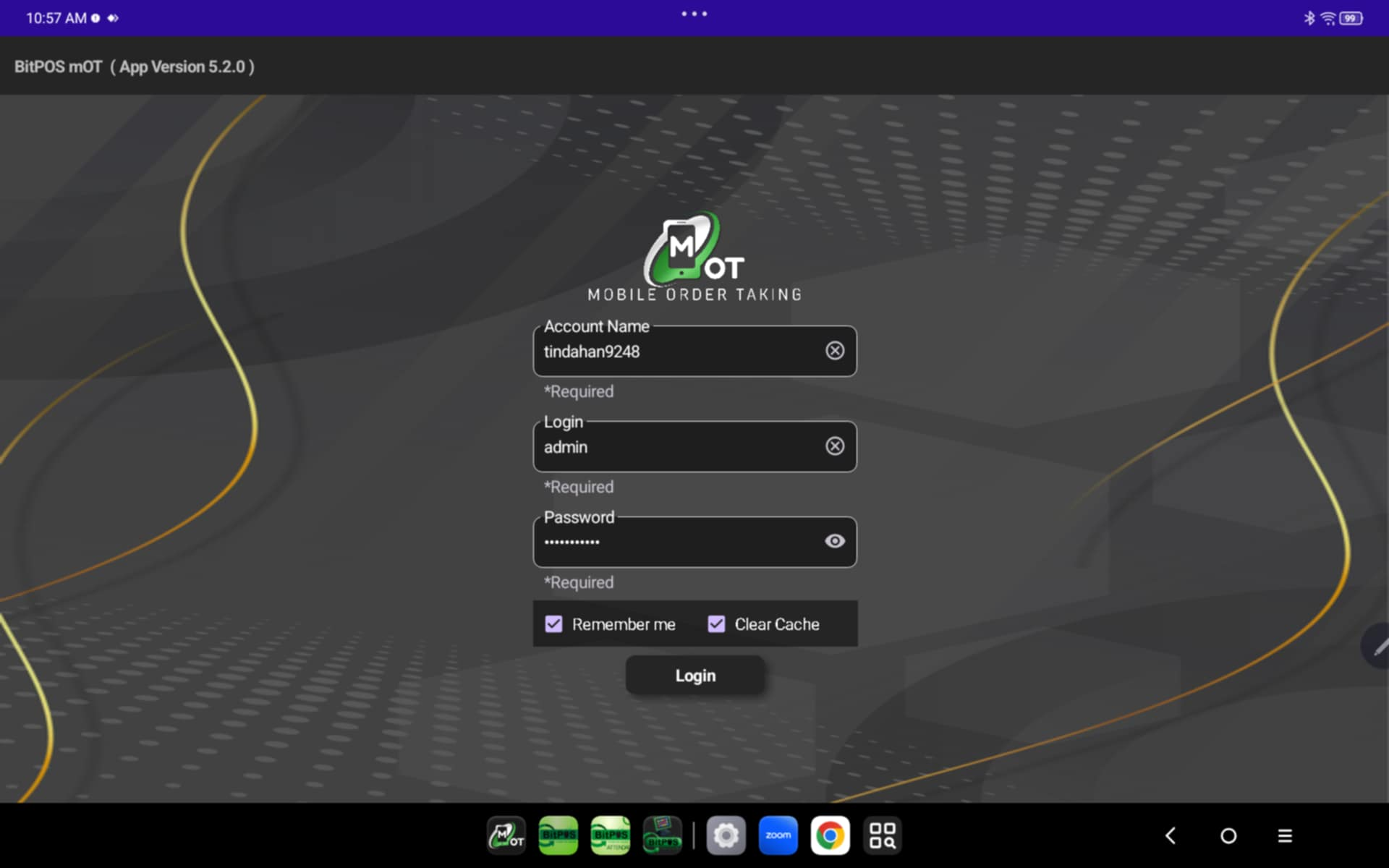
Task: Click the Clear Cache label text
Action: tap(777, 624)
